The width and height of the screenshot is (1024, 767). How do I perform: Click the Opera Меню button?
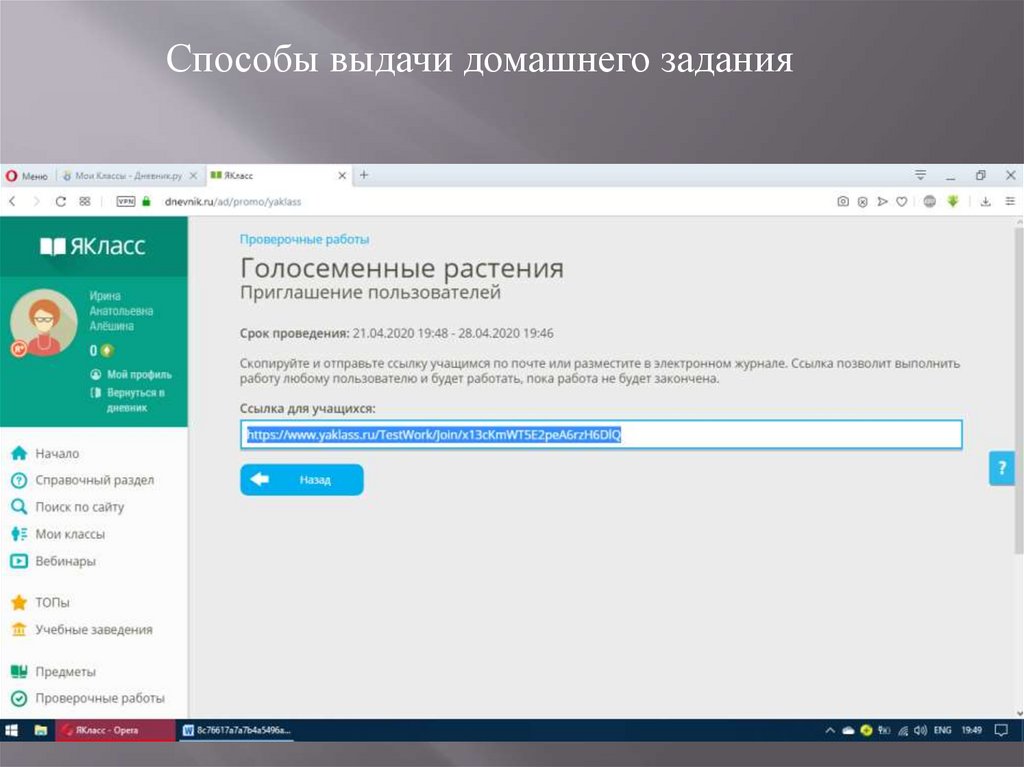tap(27, 175)
